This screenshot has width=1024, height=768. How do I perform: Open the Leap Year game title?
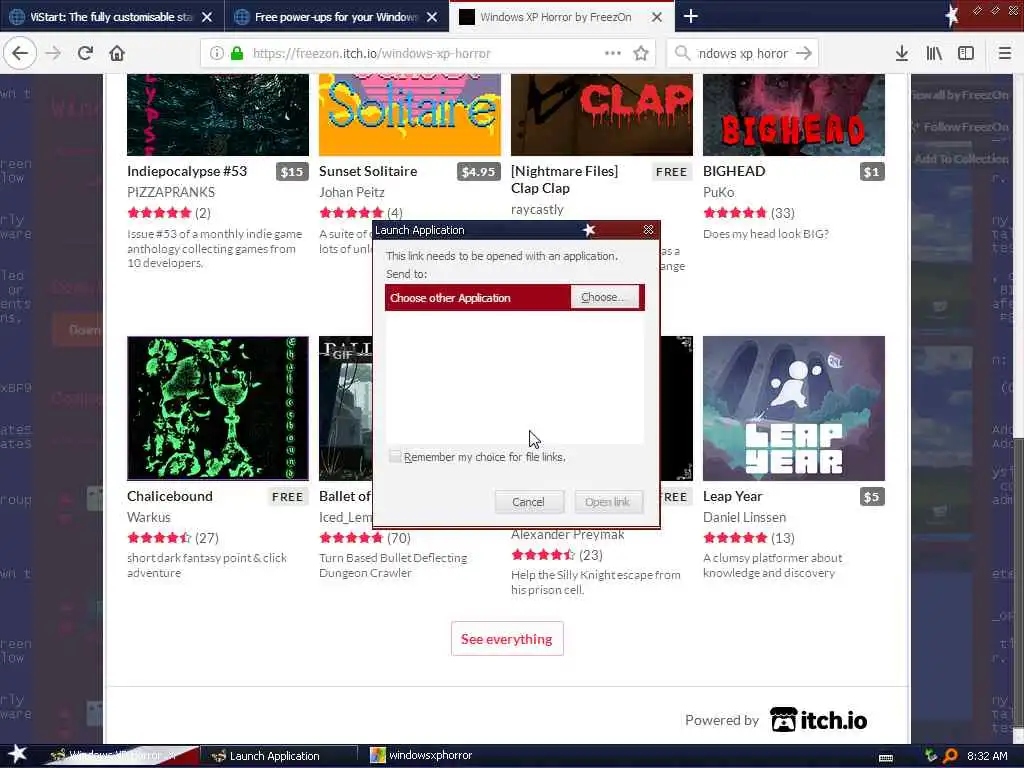coord(732,496)
